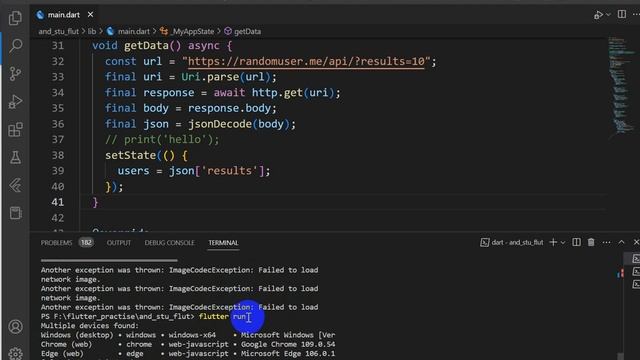Click 'Edge (web)' row in terminal
The image size is (640, 360).
[x=188, y=354]
